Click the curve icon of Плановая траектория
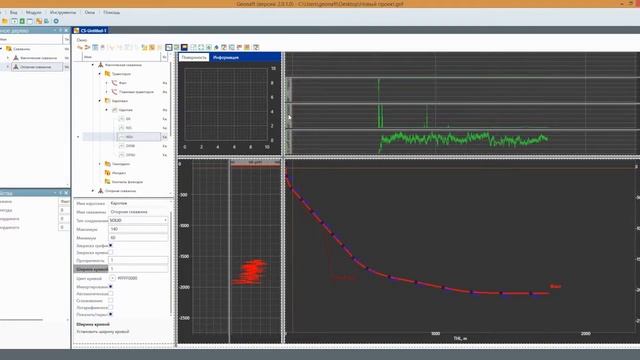This screenshot has height=360, width=640. click(114, 92)
